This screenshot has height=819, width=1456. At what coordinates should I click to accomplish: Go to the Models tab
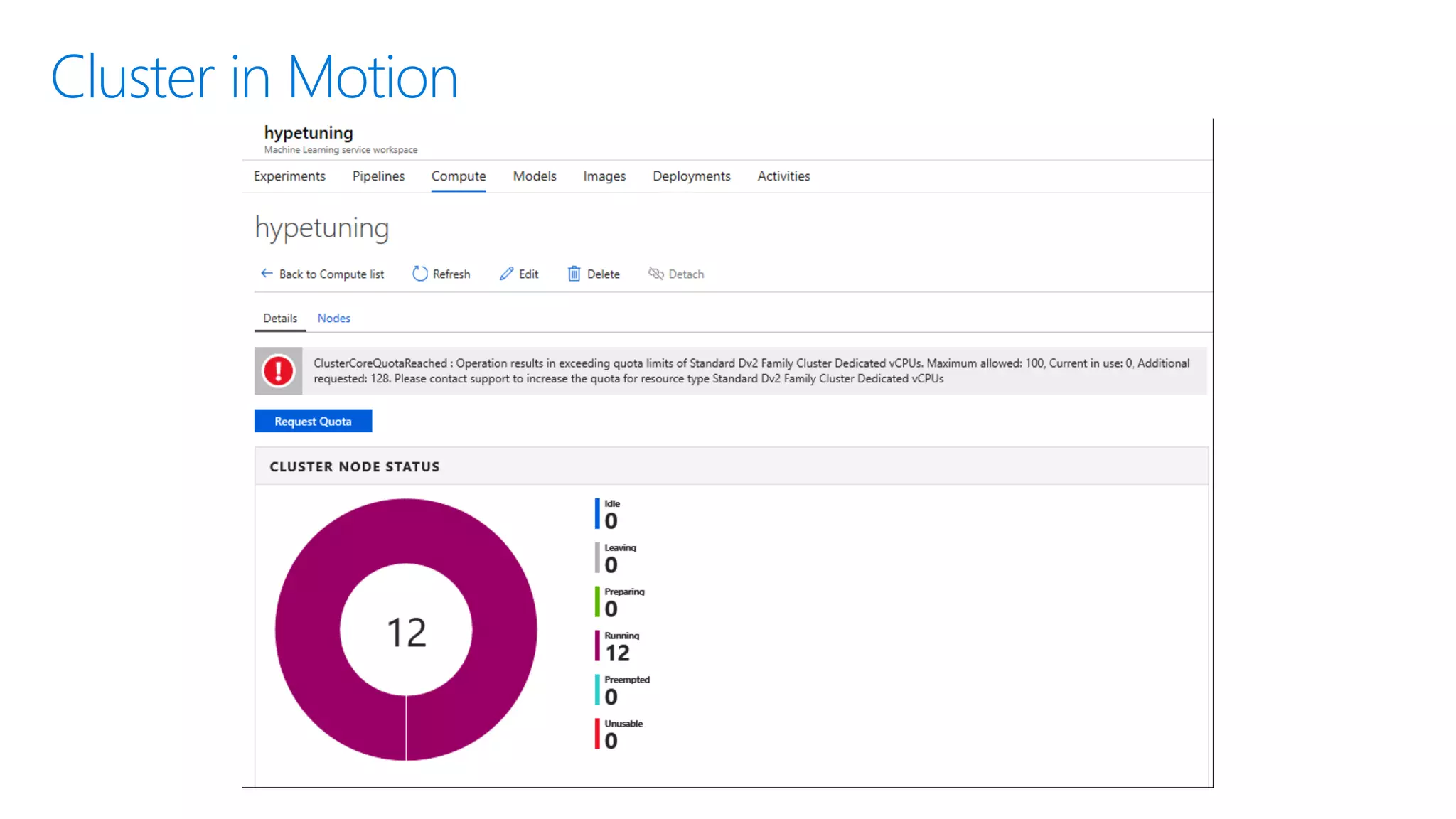tap(535, 176)
